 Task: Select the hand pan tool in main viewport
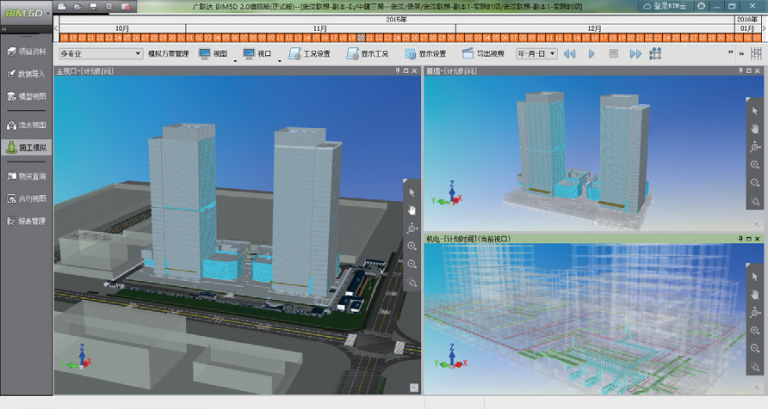point(411,209)
